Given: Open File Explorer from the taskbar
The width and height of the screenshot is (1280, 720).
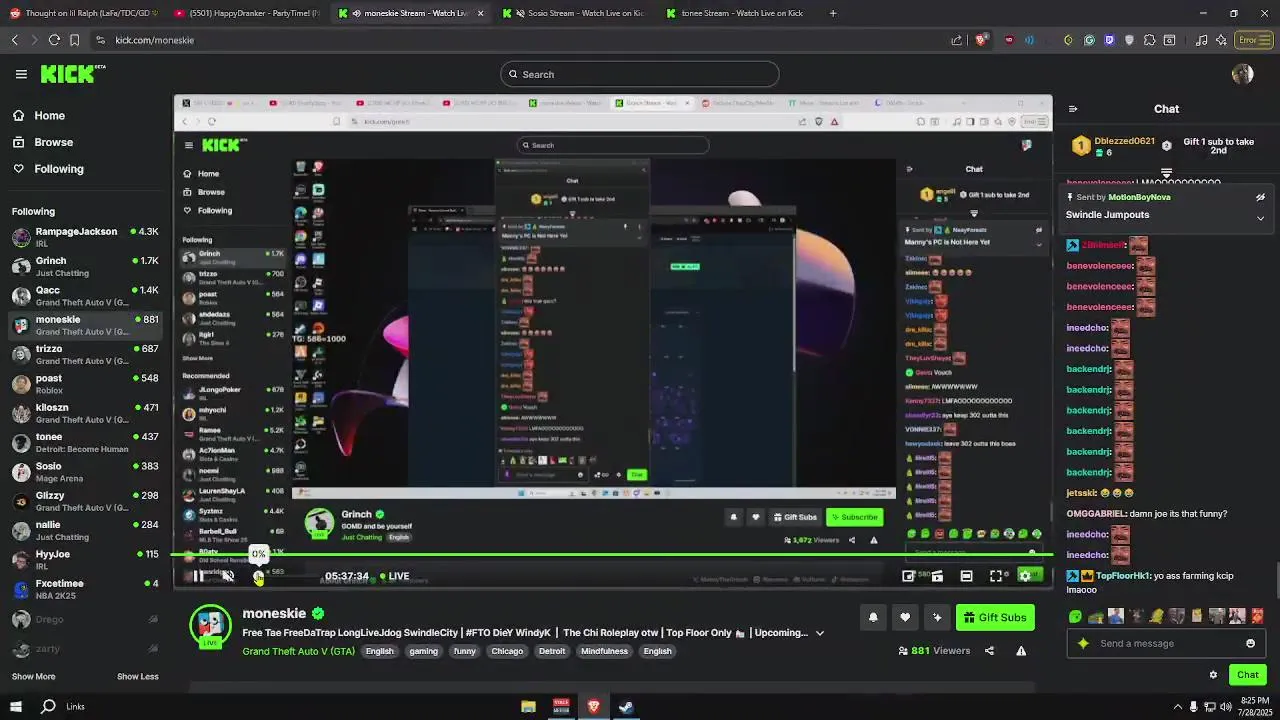Looking at the screenshot, I should [x=528, y=707].
